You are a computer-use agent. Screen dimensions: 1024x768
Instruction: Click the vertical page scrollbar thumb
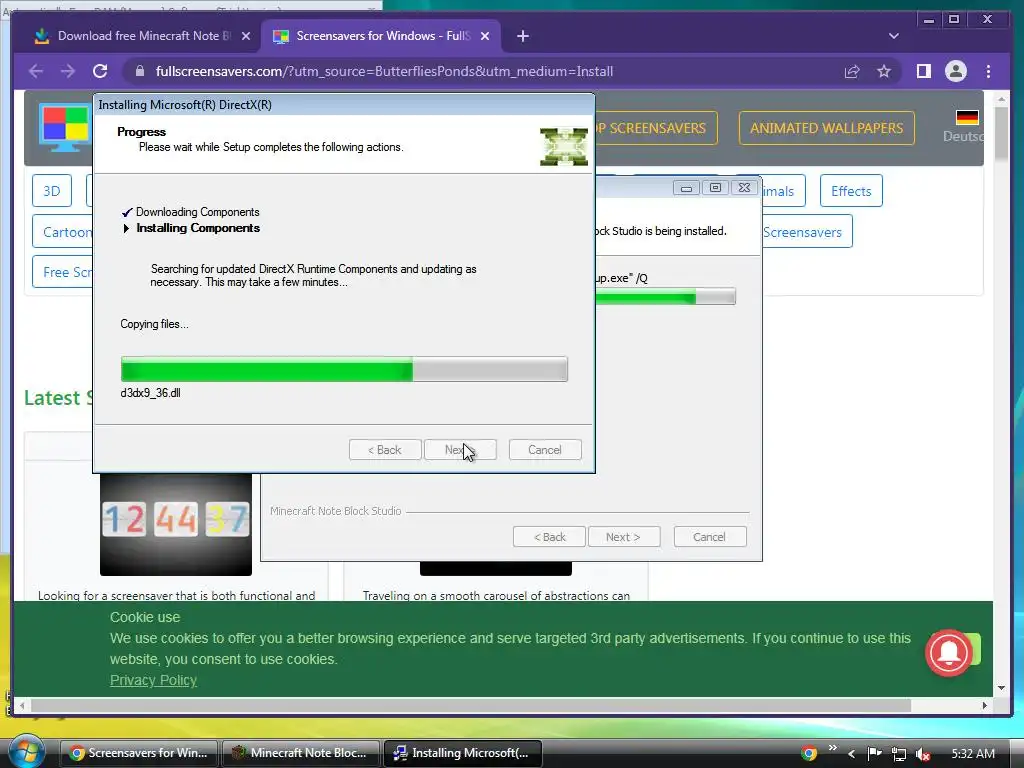(1001, 133)
